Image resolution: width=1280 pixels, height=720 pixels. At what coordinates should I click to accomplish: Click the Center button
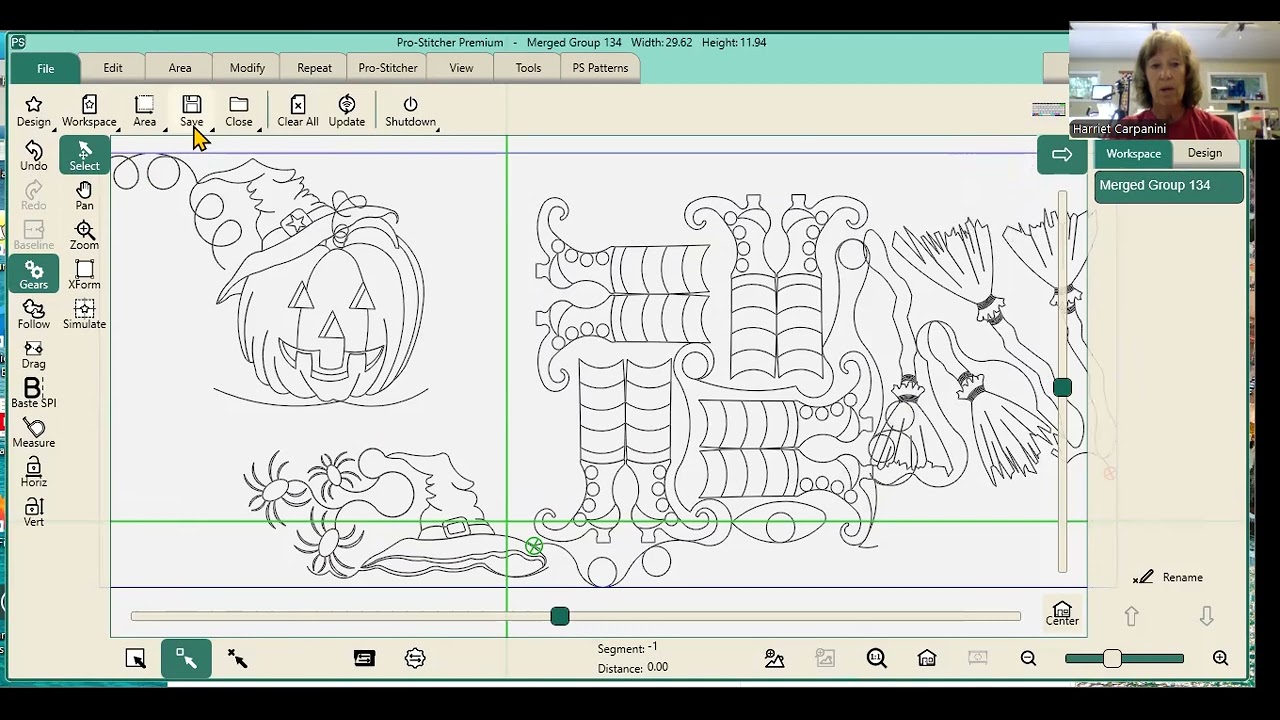1062,613
